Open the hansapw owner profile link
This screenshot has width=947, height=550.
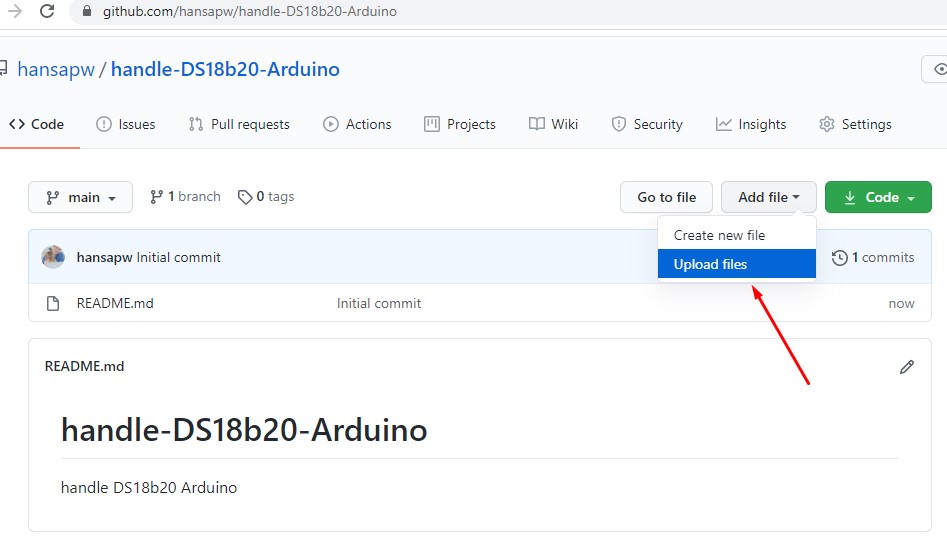tap(56, 69)
